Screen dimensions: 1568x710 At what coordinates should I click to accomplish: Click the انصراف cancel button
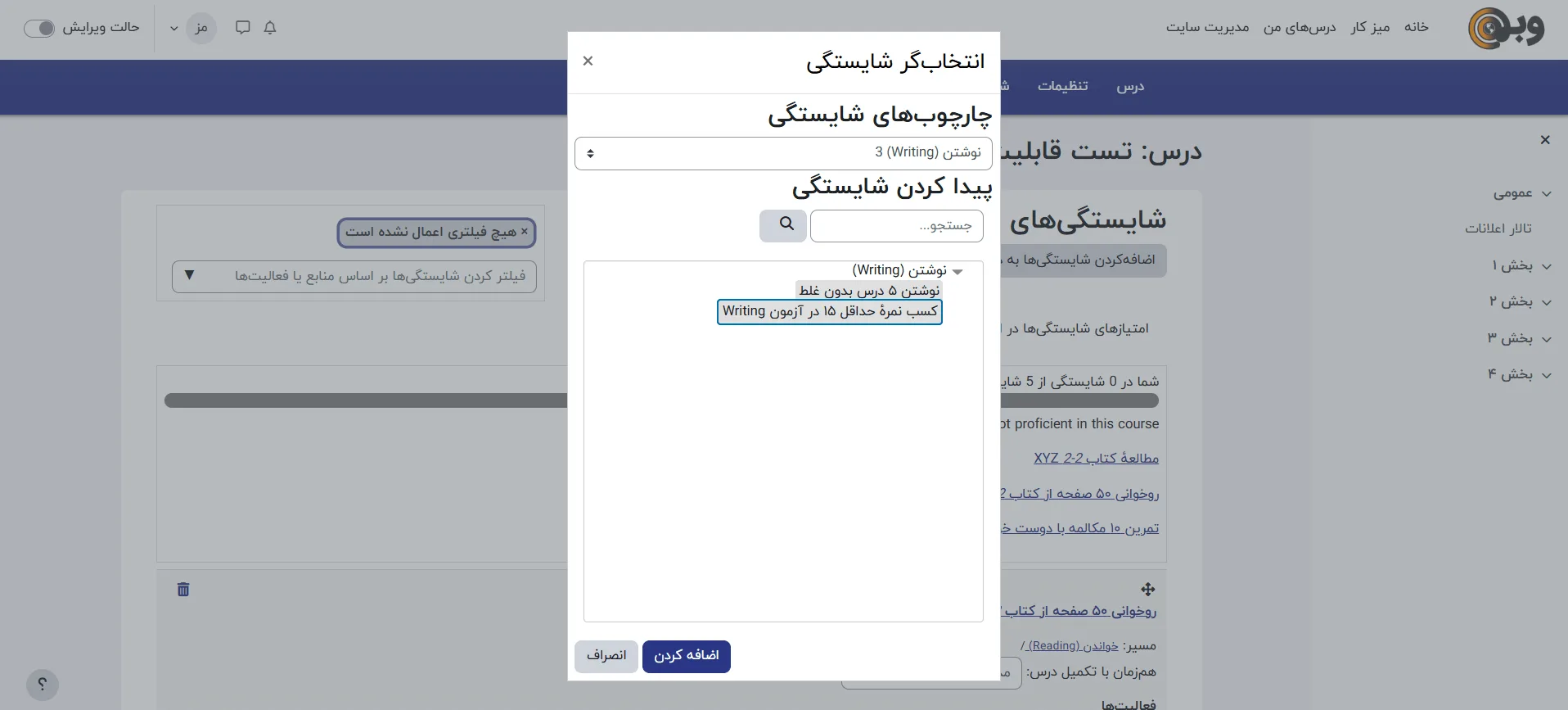coord(606,656)
